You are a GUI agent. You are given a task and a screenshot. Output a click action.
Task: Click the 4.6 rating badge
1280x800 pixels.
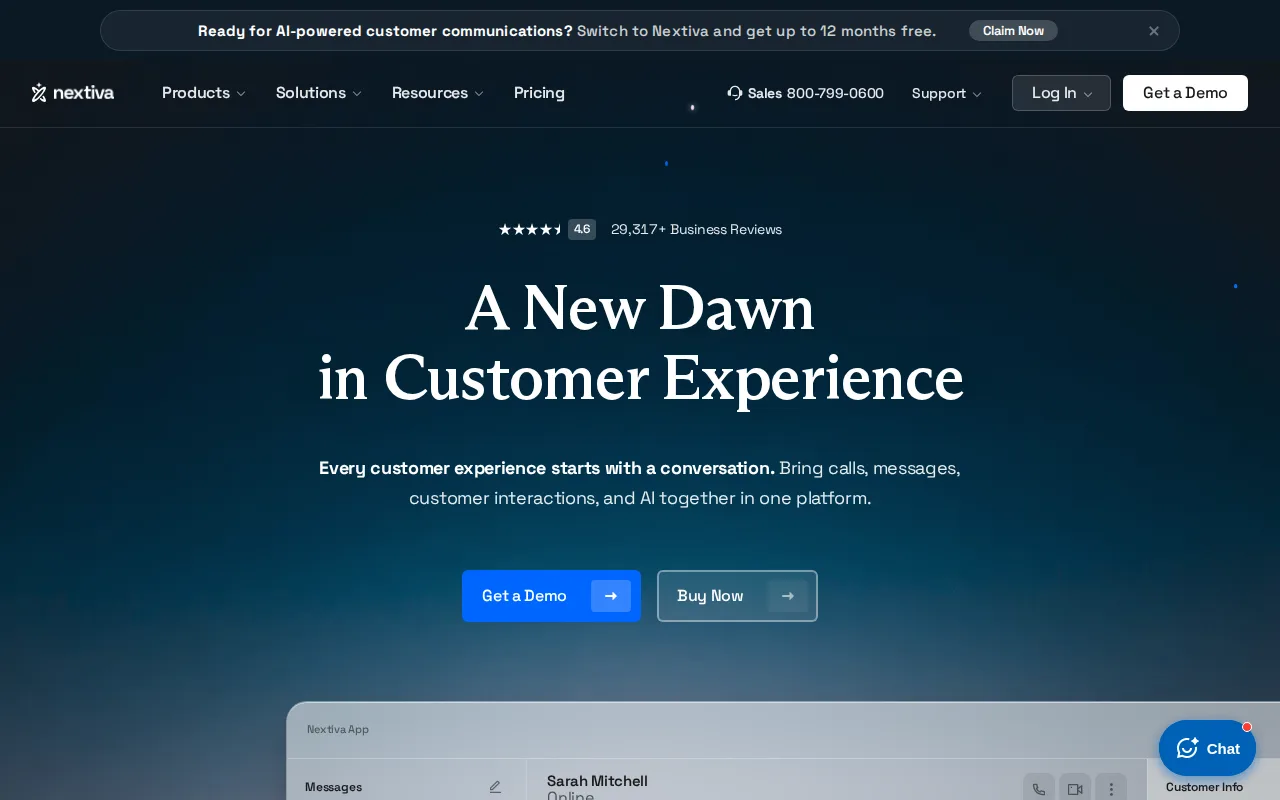pos(582,229)
